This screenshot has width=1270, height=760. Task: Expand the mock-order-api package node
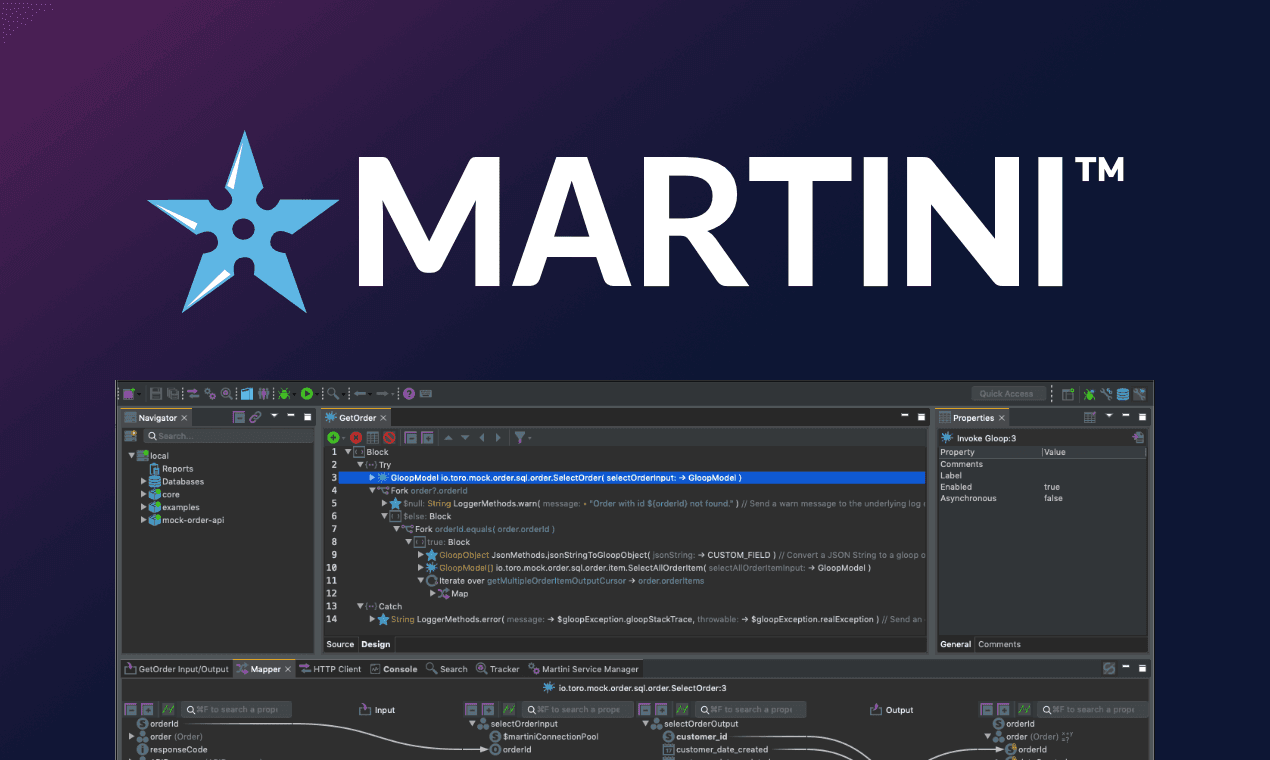[143, 520]
